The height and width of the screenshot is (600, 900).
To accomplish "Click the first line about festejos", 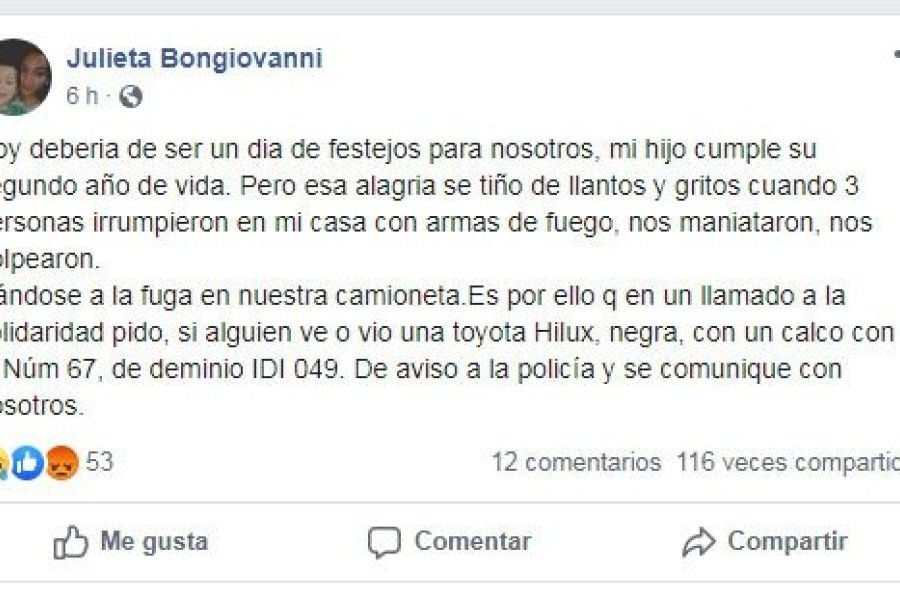I will click(408, 149).
